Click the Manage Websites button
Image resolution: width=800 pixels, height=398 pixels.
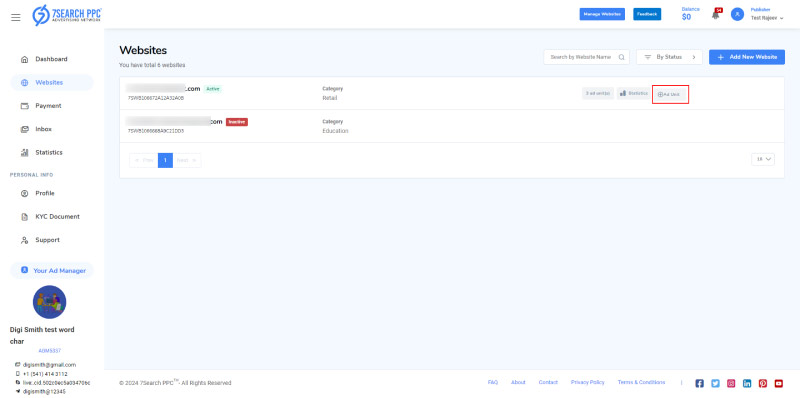coord(602,14)
